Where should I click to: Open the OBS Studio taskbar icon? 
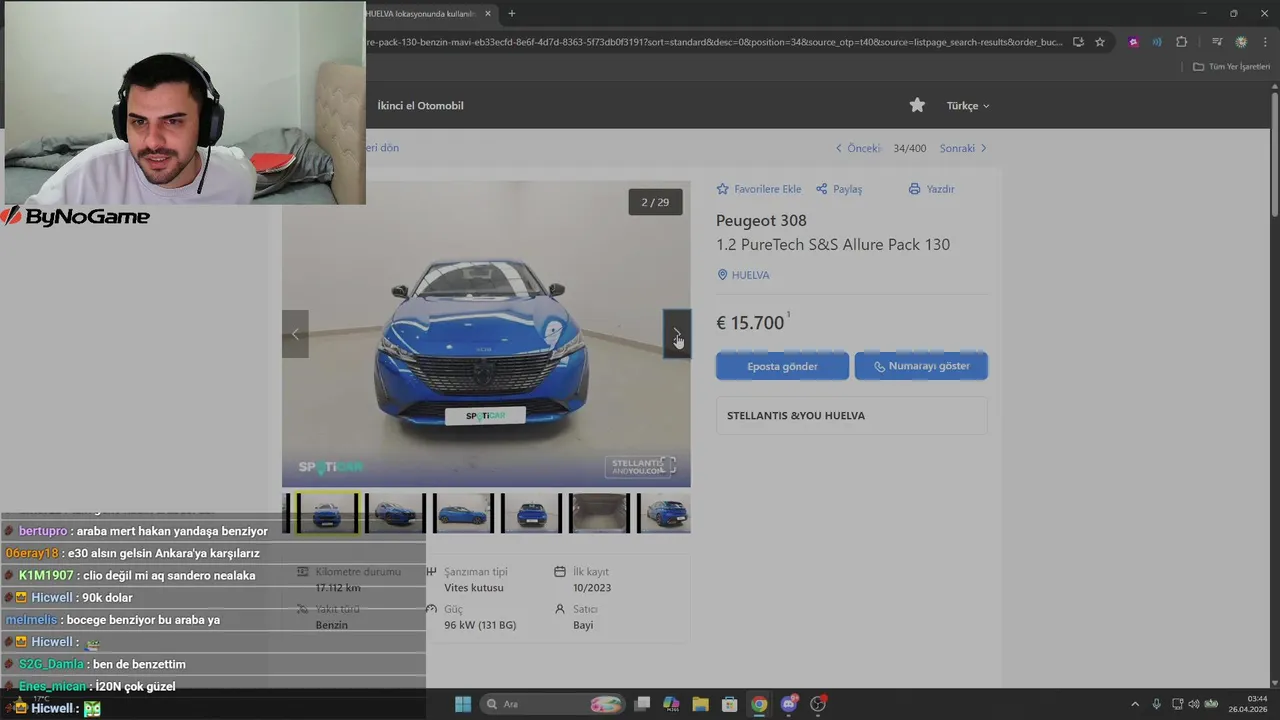818,704
